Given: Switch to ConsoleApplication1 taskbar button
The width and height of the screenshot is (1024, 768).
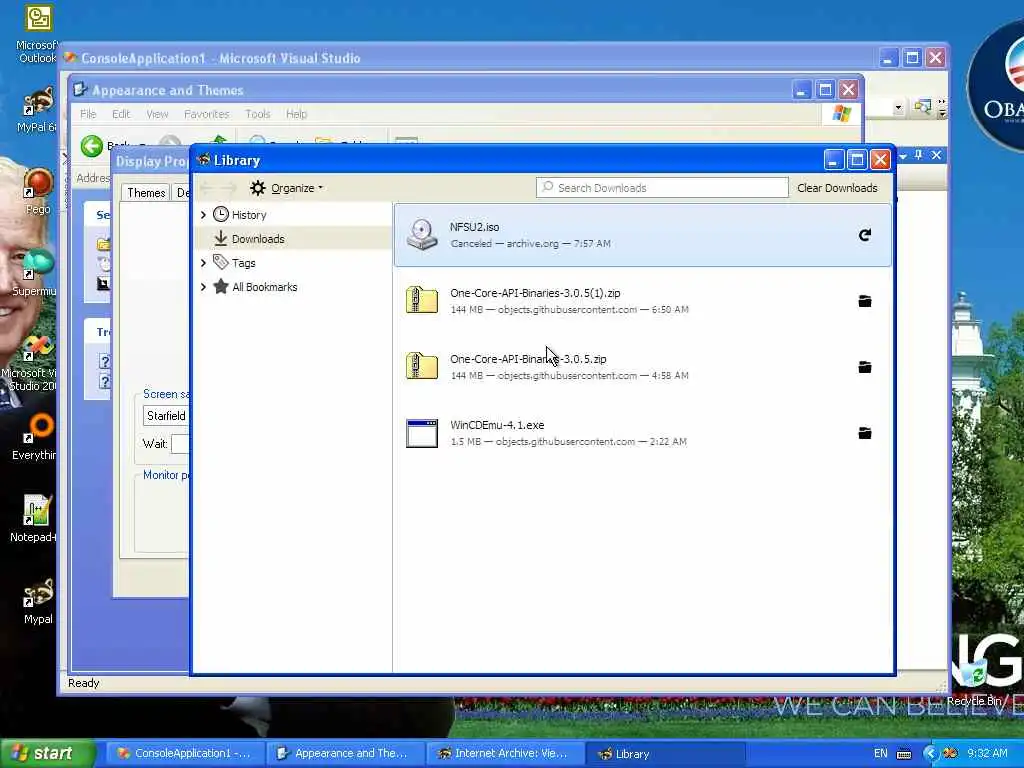Looking at the screenshot, I should (x=184, y=754).
